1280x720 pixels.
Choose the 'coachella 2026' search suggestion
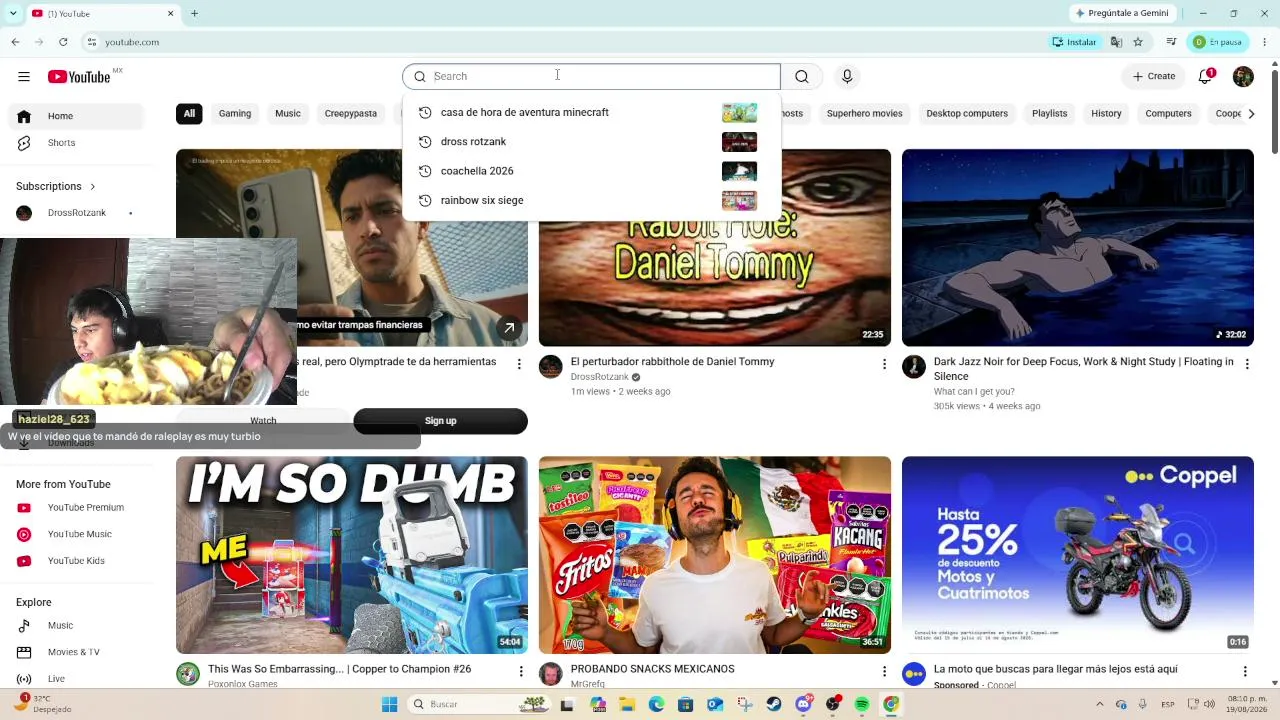[591, 171]
